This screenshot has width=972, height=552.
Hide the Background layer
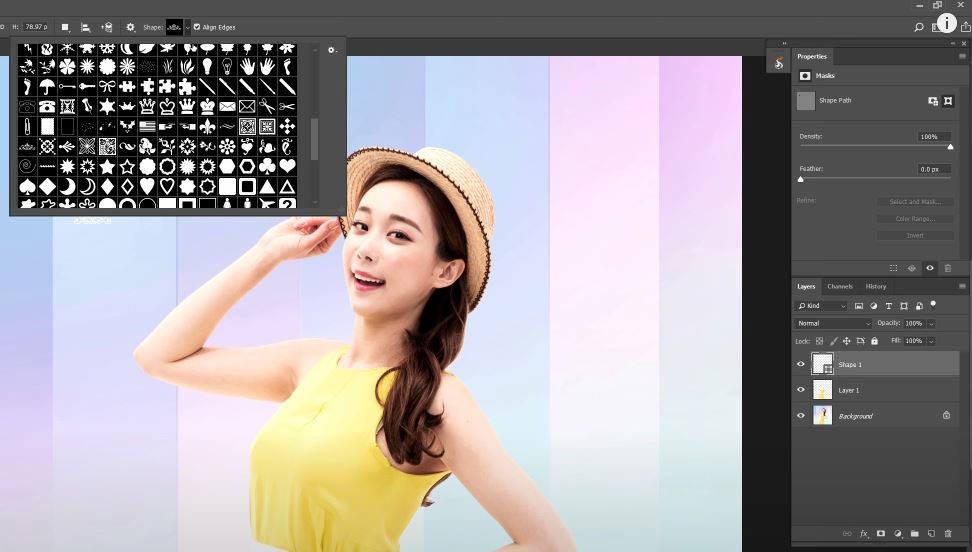pyautogui.click(x=800, y=416)
